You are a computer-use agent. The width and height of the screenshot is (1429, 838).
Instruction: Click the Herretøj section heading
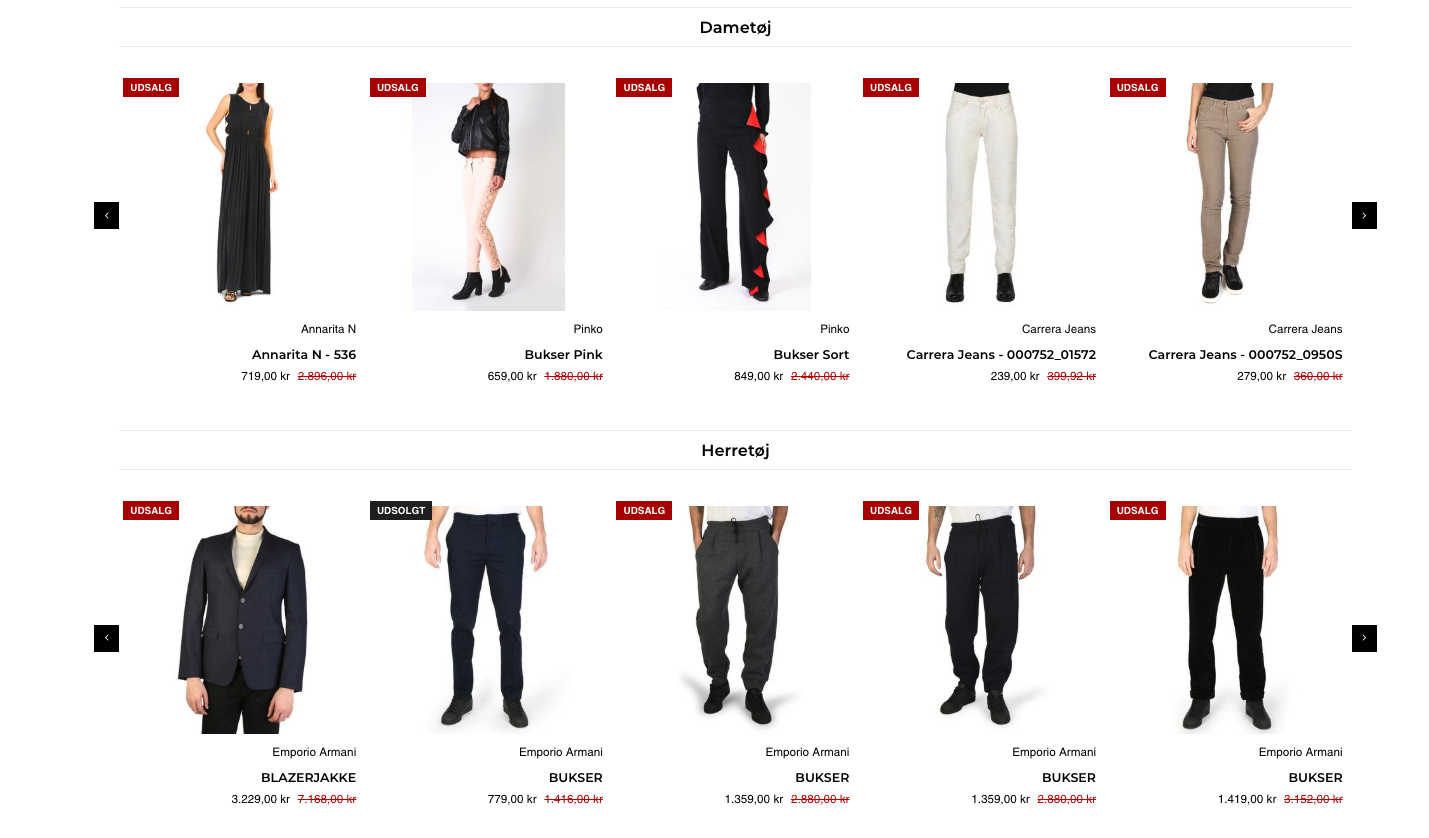[735, 450]
